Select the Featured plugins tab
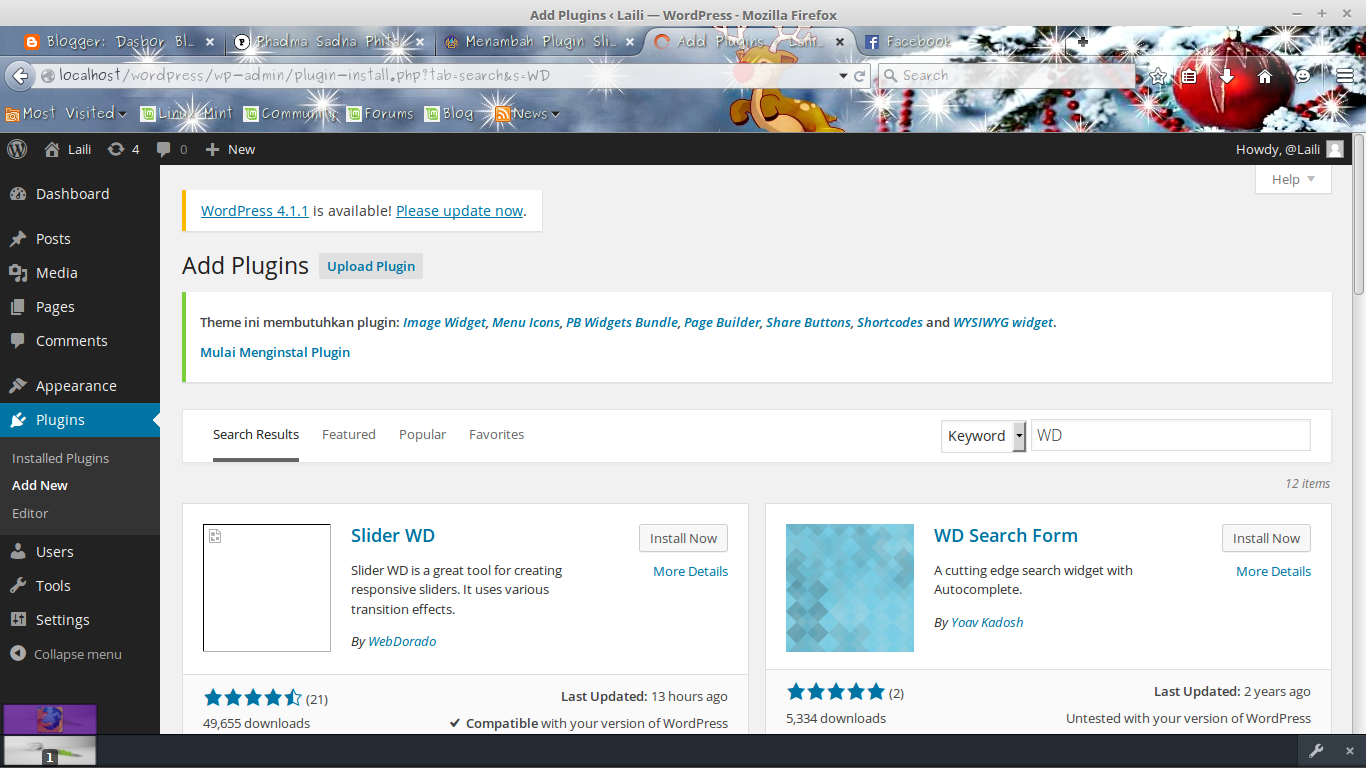The image size is (1366, 768). [349, 435]
